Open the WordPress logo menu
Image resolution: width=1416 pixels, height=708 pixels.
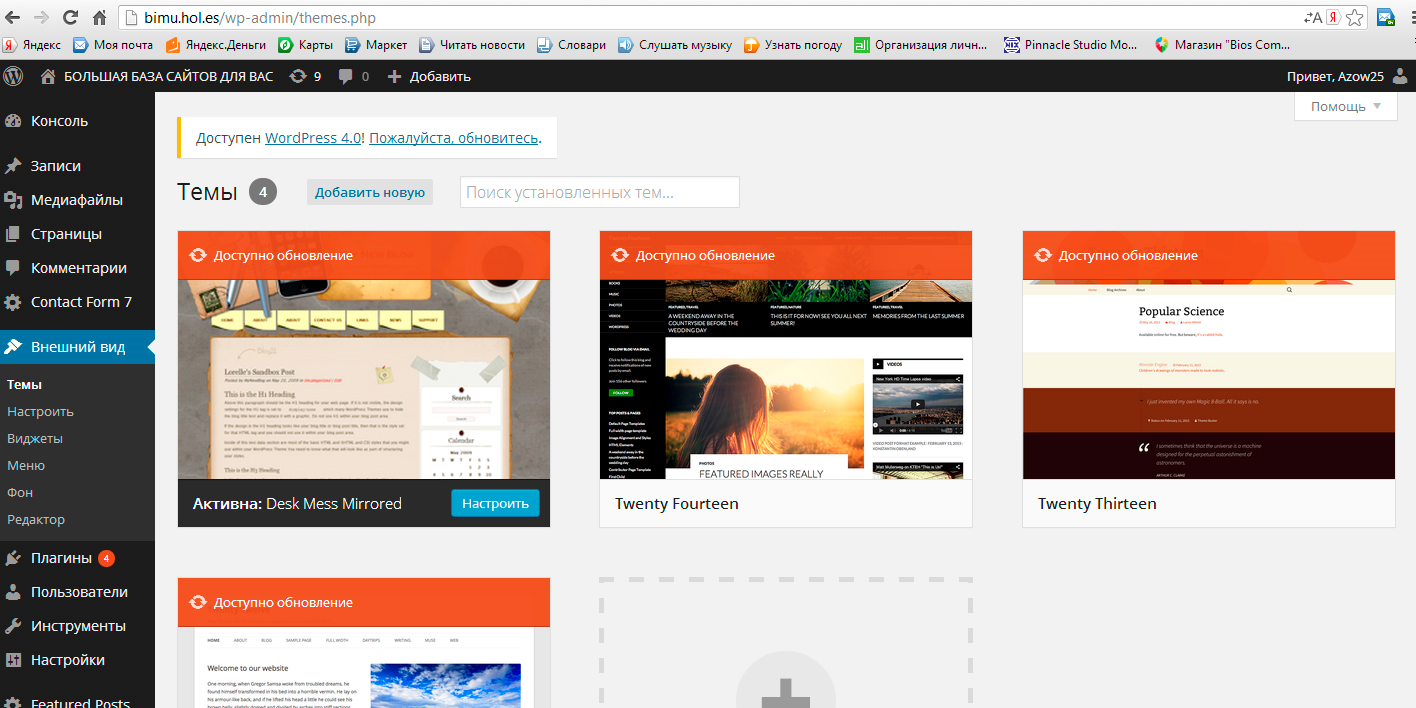click(x=14, y=76)
